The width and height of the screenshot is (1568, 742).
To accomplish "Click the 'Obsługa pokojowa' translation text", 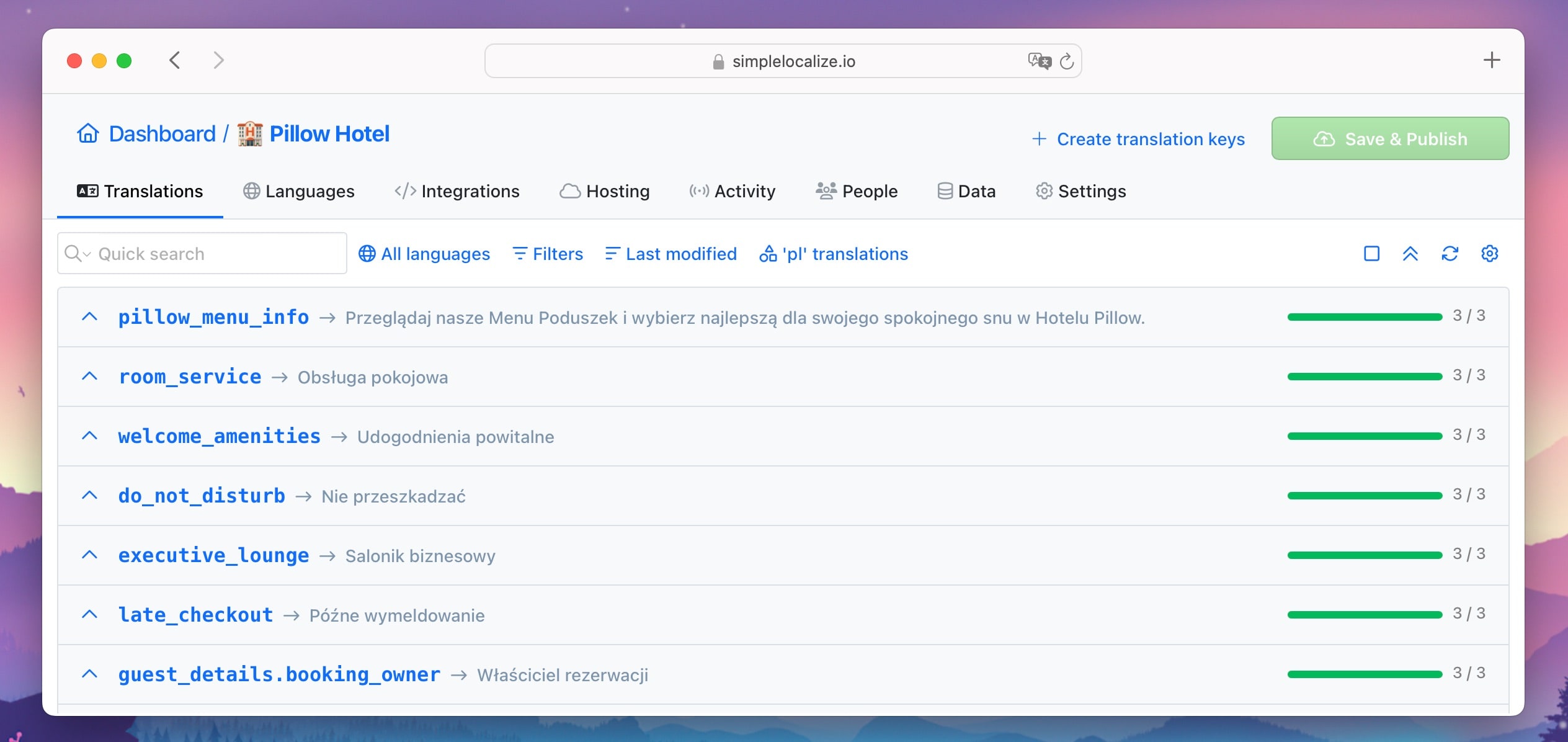I will pos(373,377).
